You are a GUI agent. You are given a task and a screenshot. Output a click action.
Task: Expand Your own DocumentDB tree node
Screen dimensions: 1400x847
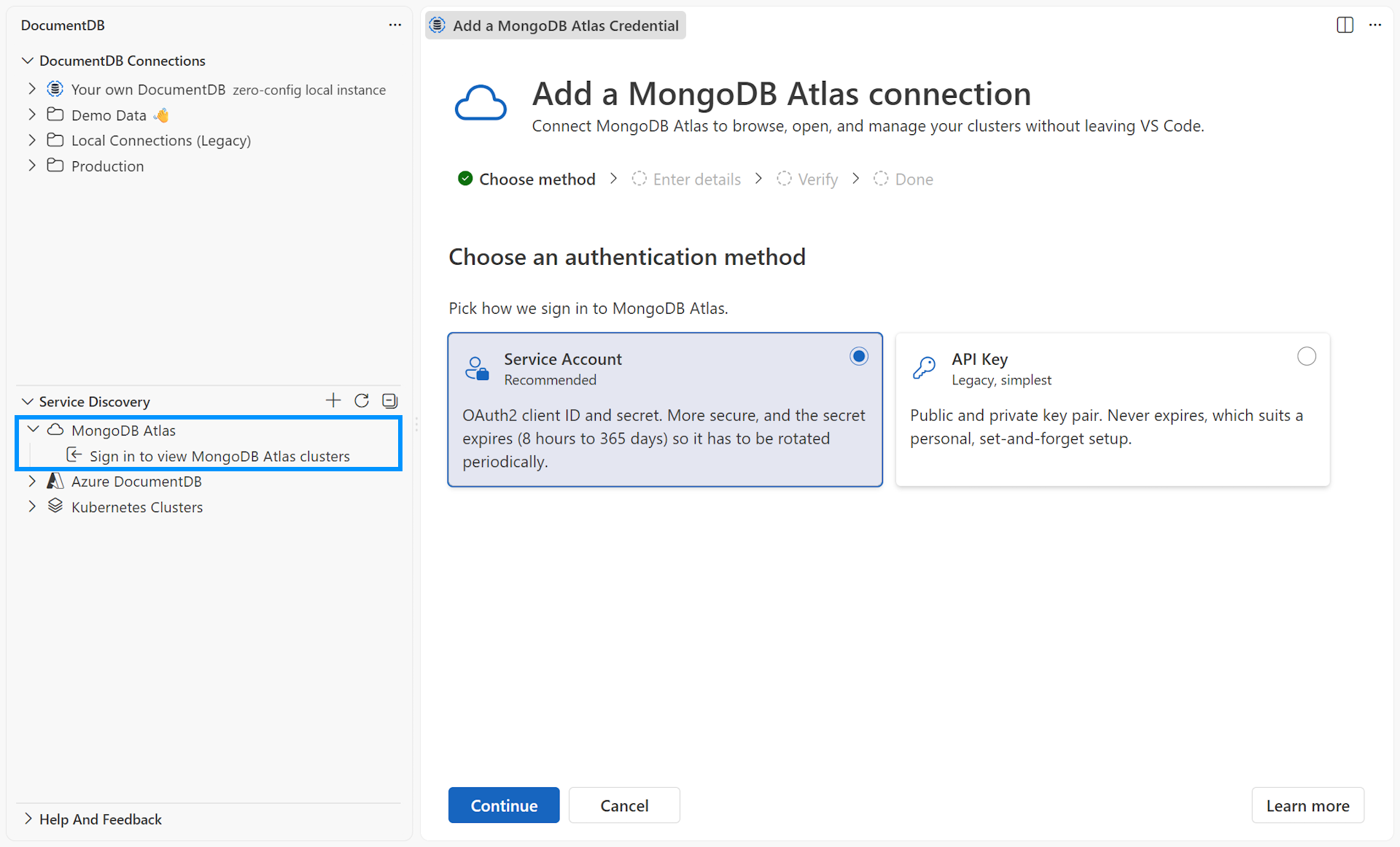click(x=32, y=89)
